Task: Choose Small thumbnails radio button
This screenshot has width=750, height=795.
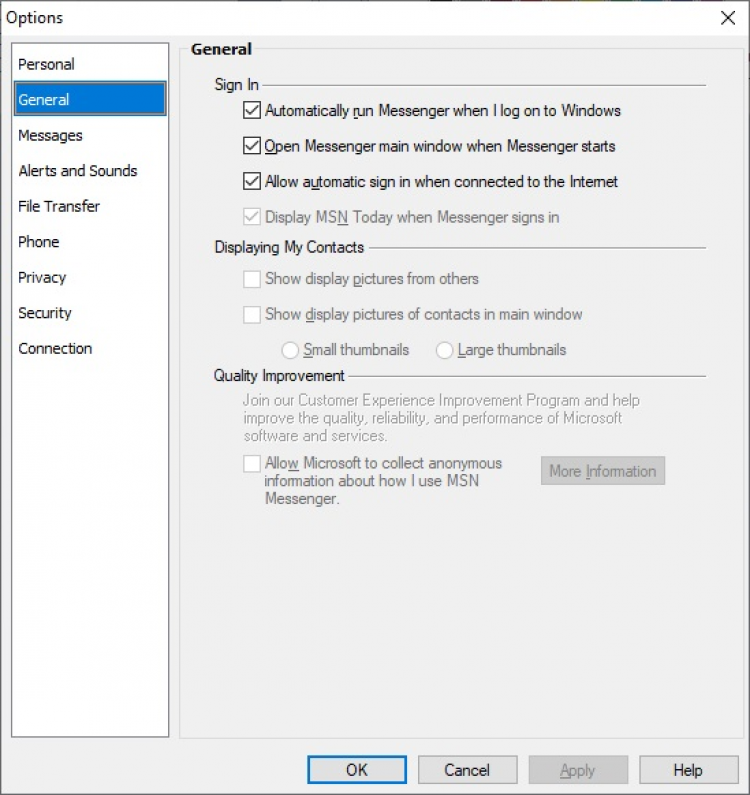Action: click(290, 350)
